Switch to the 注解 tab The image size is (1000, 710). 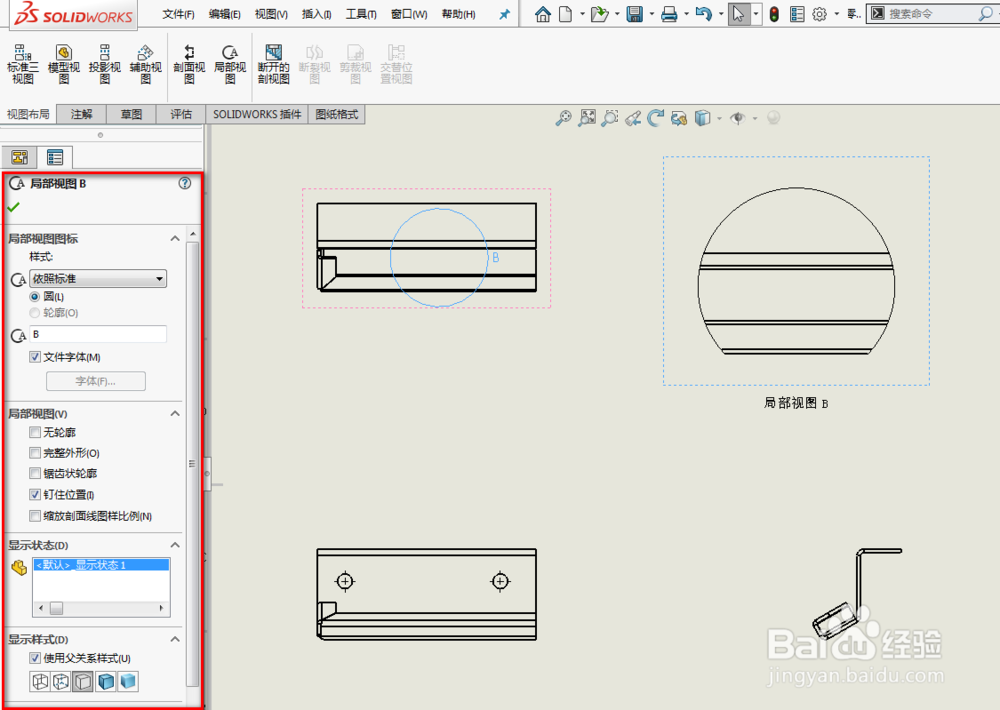click(x=81, y=113)
